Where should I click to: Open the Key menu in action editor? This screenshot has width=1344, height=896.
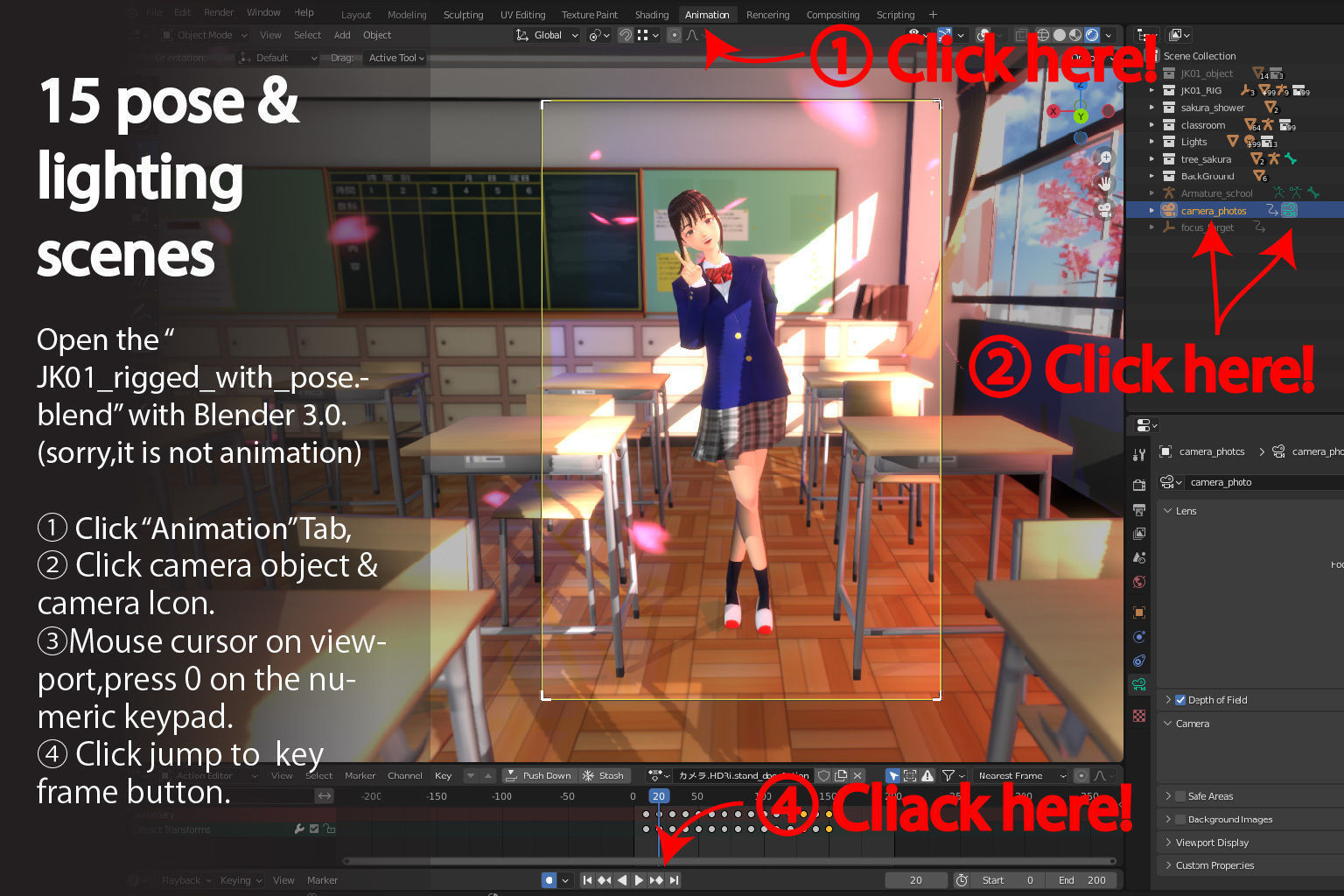pos(444,775)
